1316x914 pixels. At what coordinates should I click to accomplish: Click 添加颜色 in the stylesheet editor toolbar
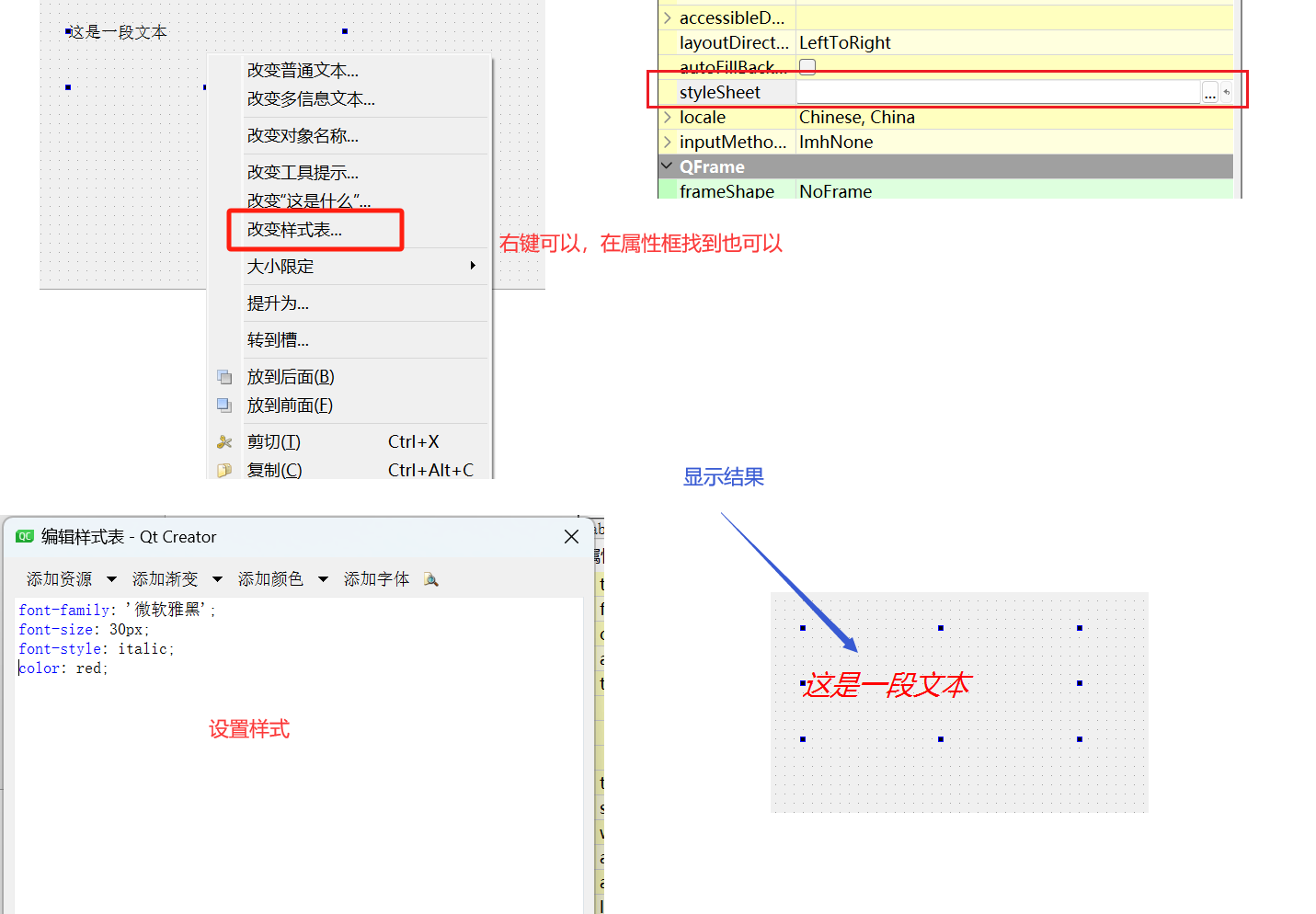[x=270, y=579]
